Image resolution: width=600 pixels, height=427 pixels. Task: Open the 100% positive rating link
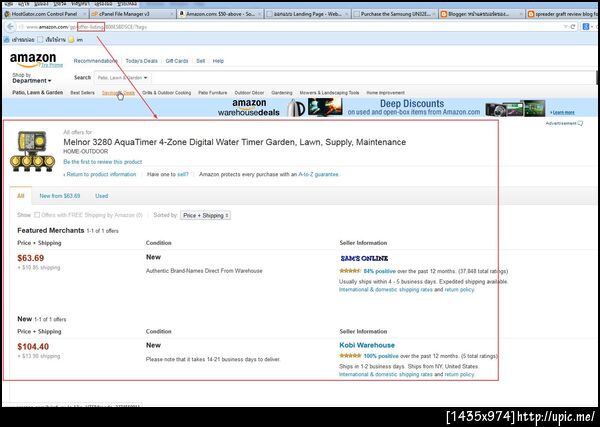click(x=381, y=356)
